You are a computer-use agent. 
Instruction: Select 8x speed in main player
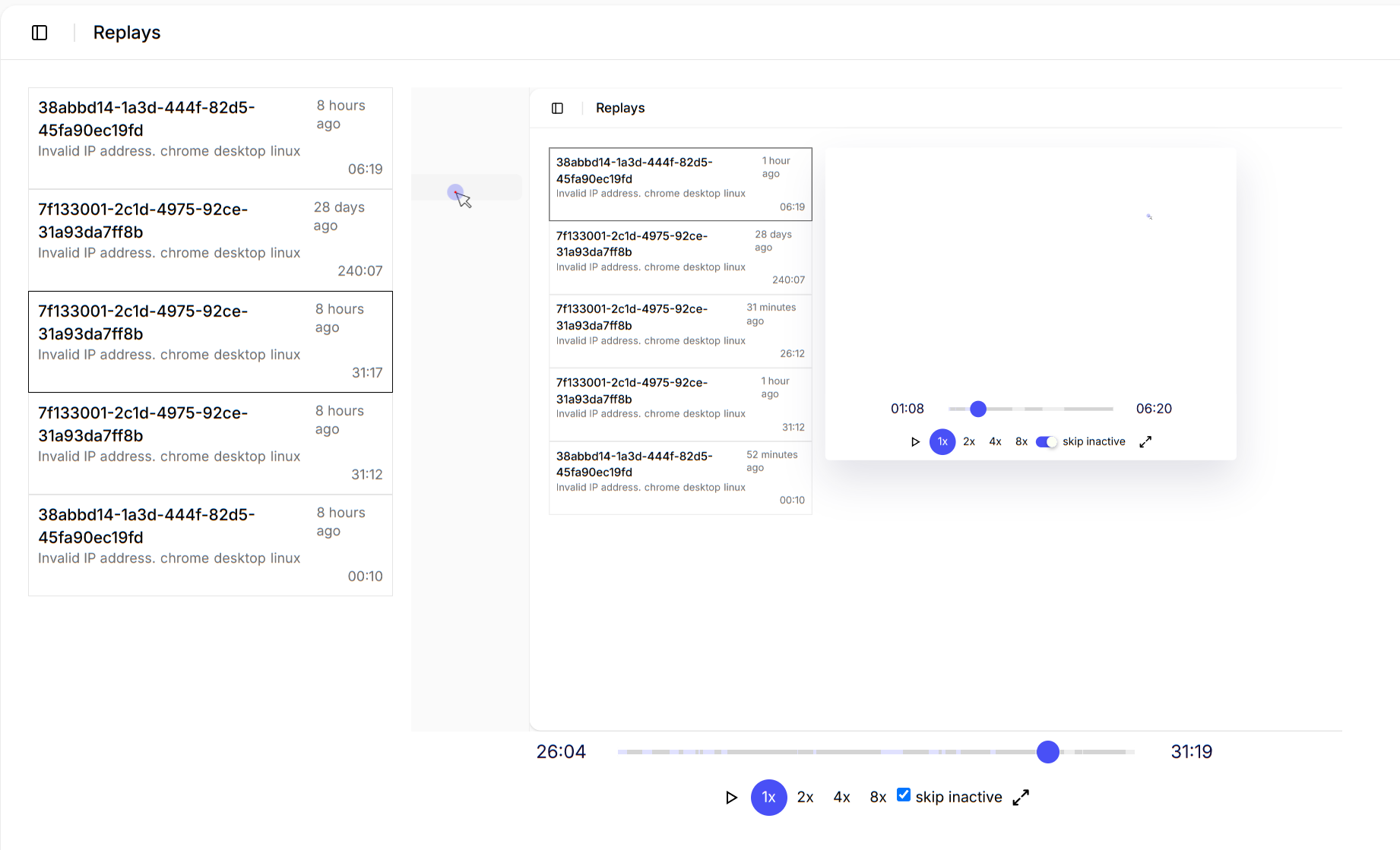(878, 798)
